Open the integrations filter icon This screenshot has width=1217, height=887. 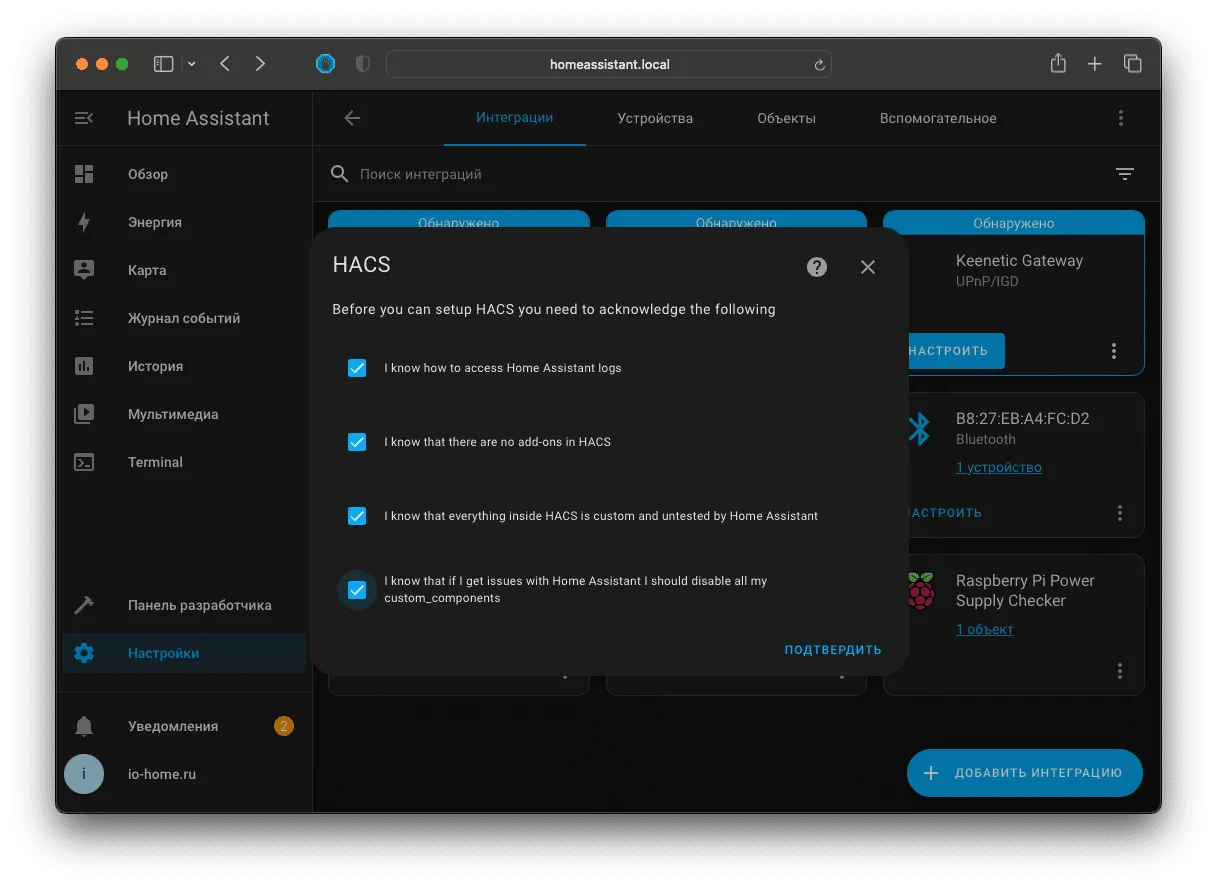(x=1125, y=174)
